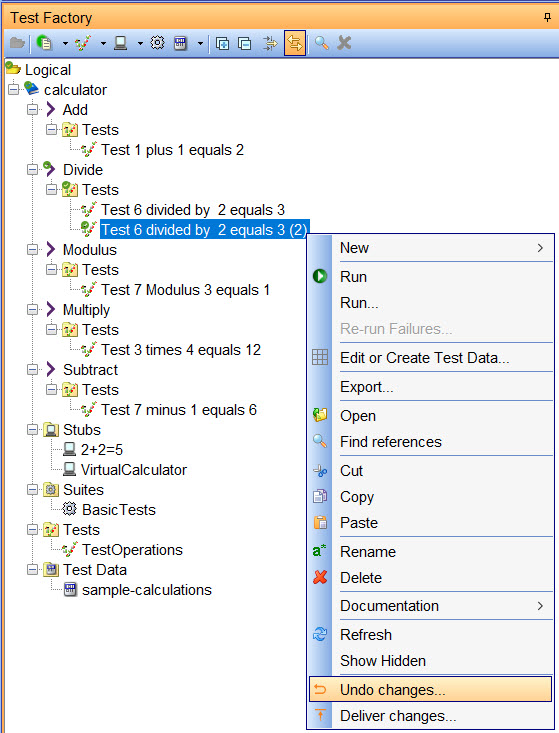This screenshot has height=733, width=559.
Task: Choose Copy from context menu
Action: 430,496
